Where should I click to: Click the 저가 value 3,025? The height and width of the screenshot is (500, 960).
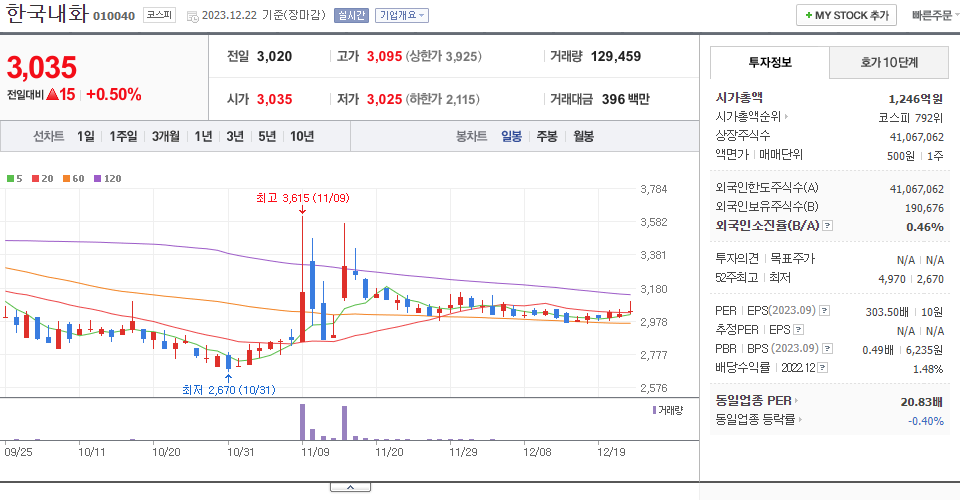coord(384,99)
